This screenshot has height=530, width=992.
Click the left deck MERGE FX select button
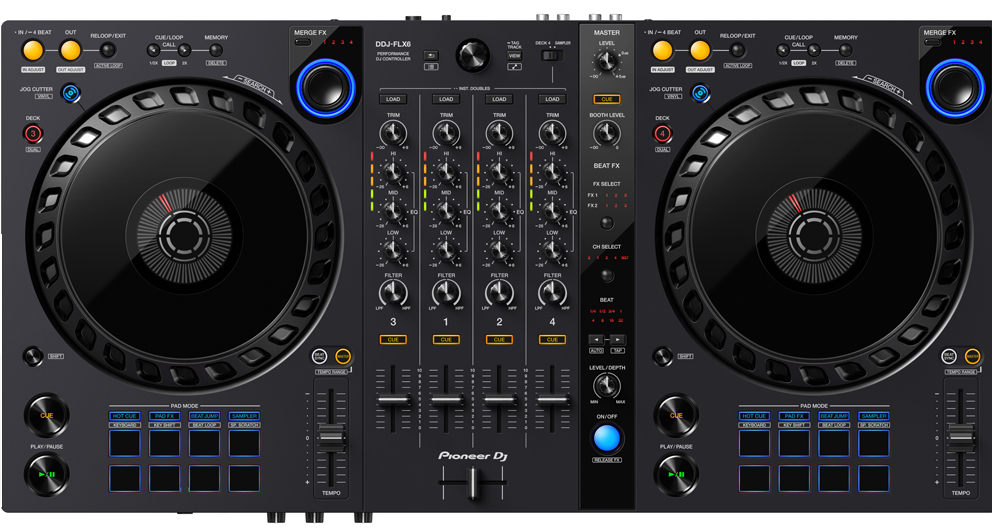(303, 42)
